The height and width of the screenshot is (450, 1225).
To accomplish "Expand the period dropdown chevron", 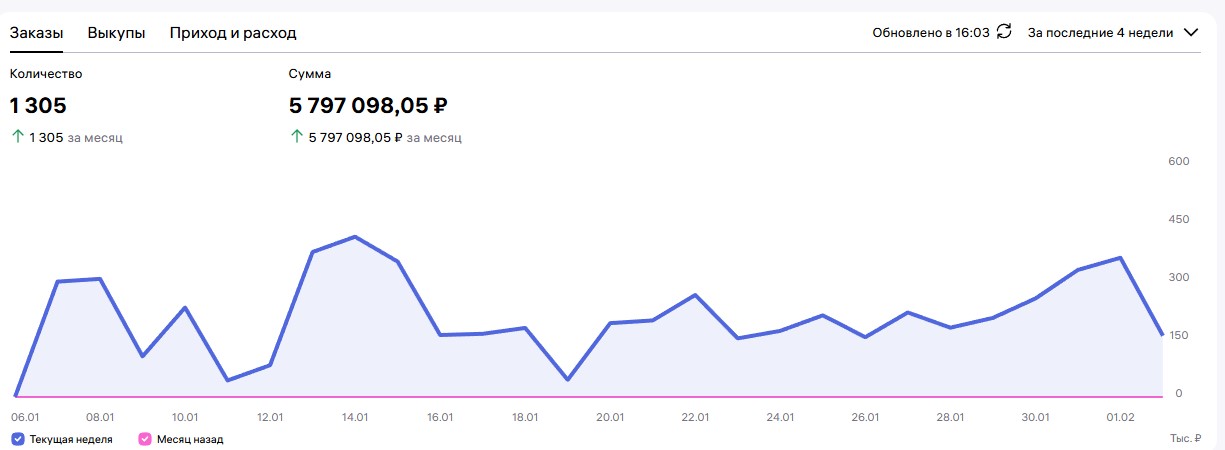I will tap(1190, 32).
